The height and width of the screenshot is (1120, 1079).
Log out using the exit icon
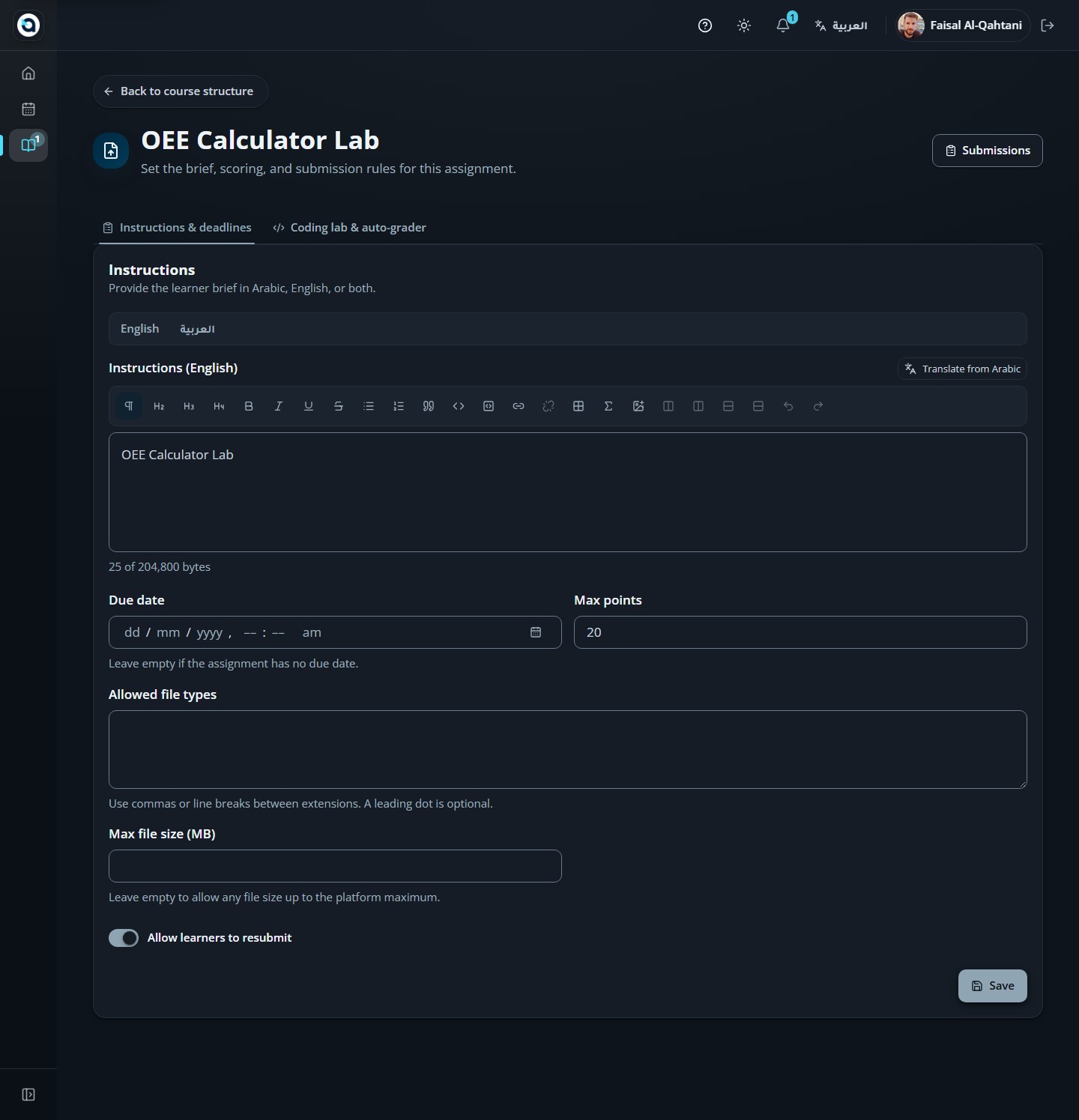tap(1048, 25)
